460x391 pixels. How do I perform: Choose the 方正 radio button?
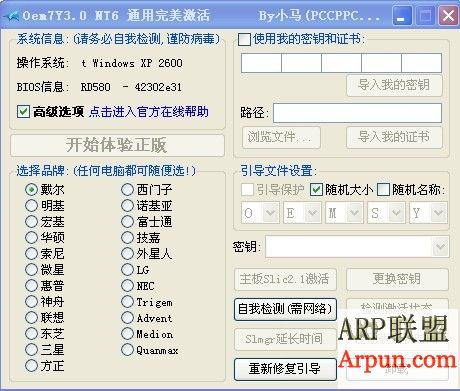[31, 366]
